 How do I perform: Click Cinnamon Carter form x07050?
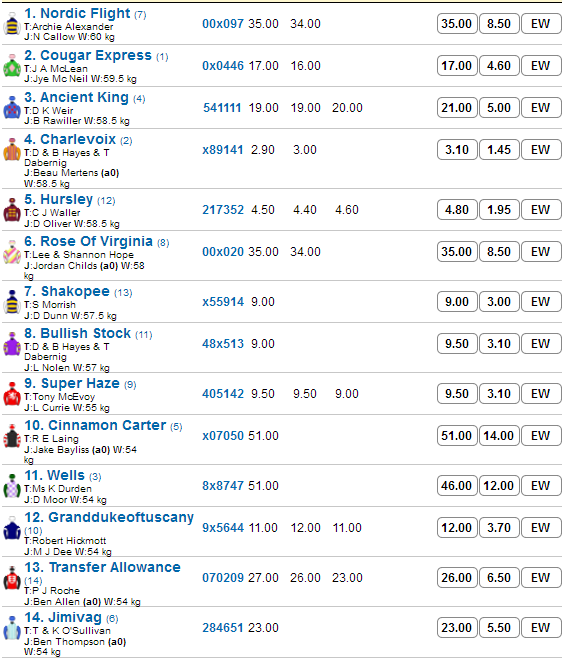[x=223, y=436]
